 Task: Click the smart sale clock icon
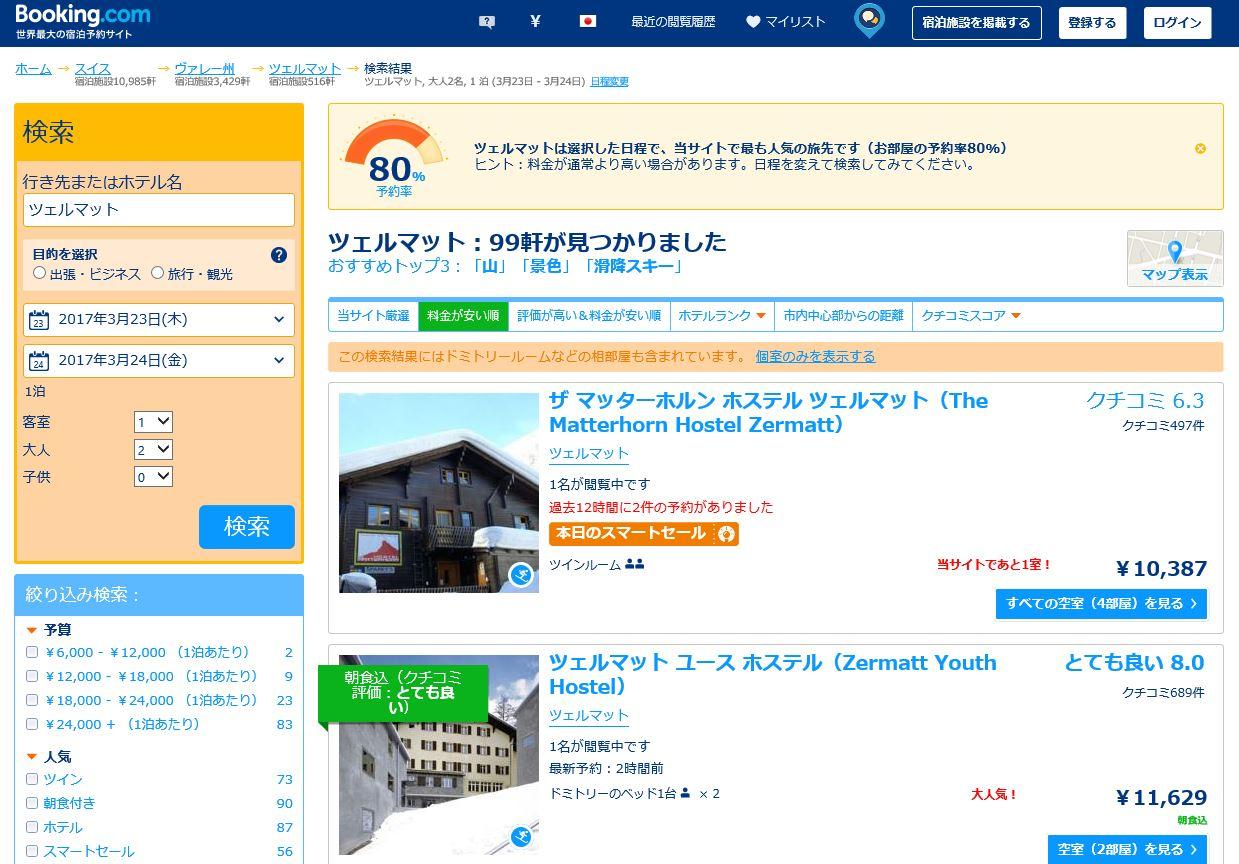[x=726, y=534]
